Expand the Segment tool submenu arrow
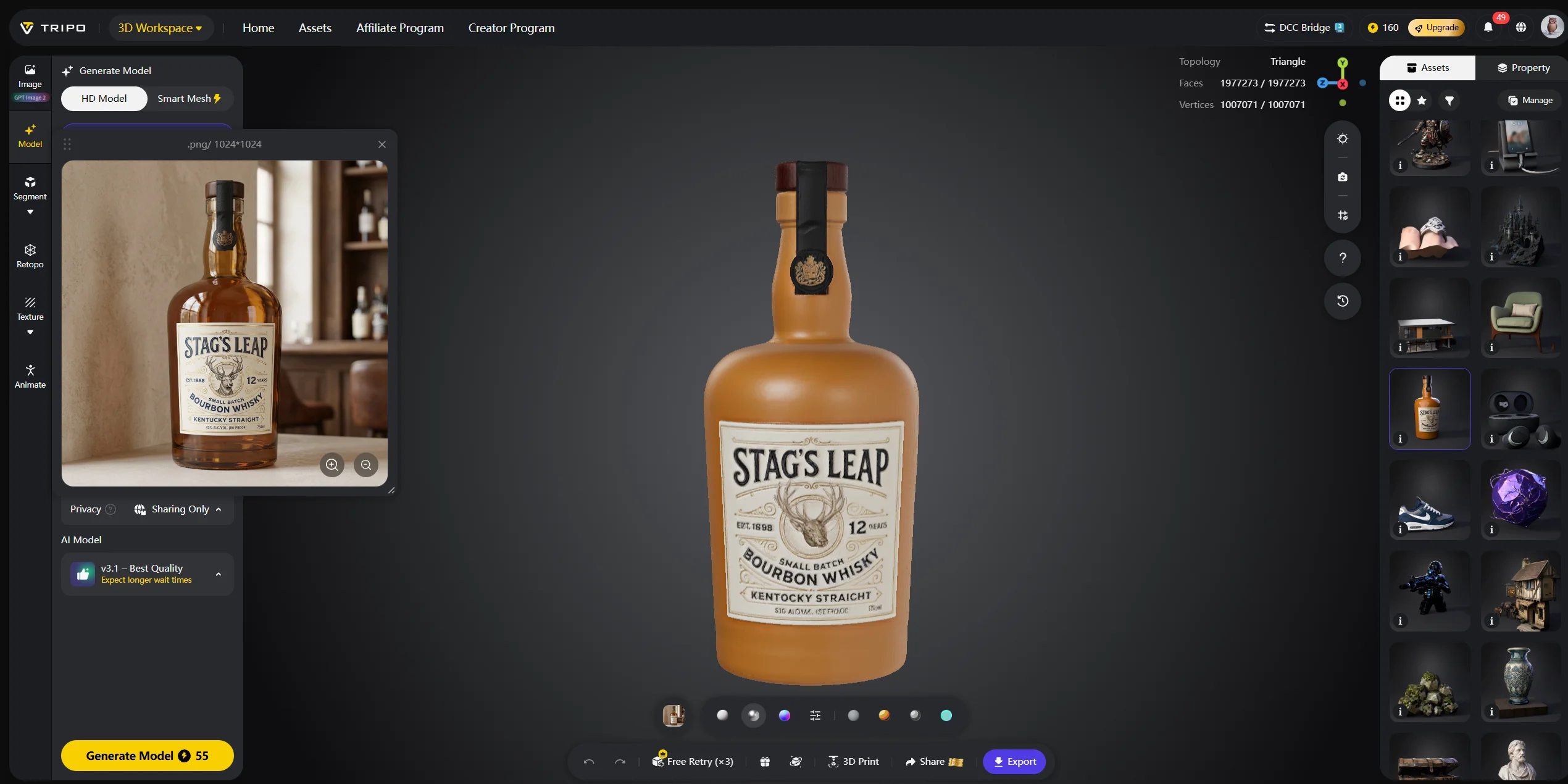 coord(30,212)
